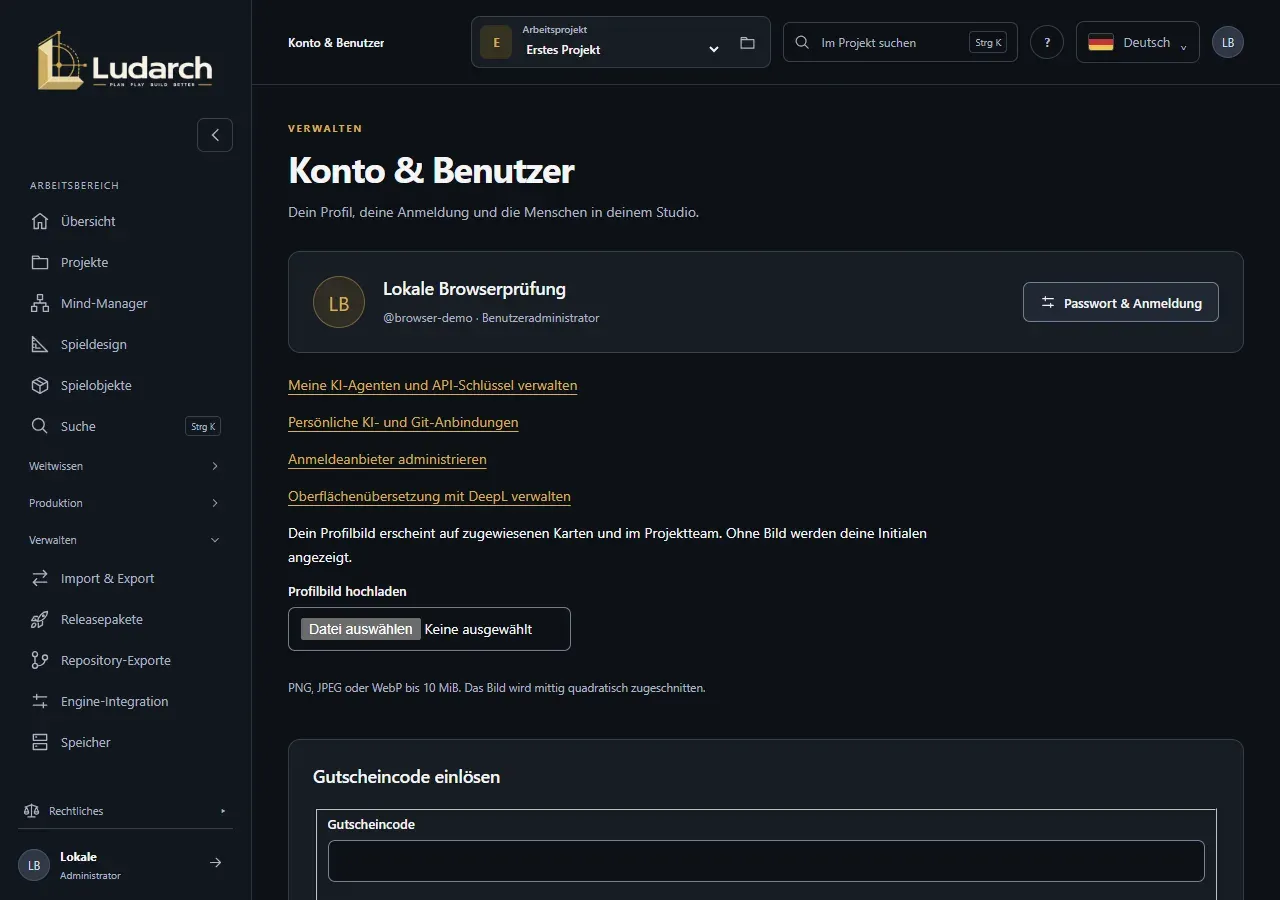The height and width of the screenshot is (900, 1280).
Task: Open Releasepakete via the rocket icon
Action: pyautogui.click(x=40, y=619)
